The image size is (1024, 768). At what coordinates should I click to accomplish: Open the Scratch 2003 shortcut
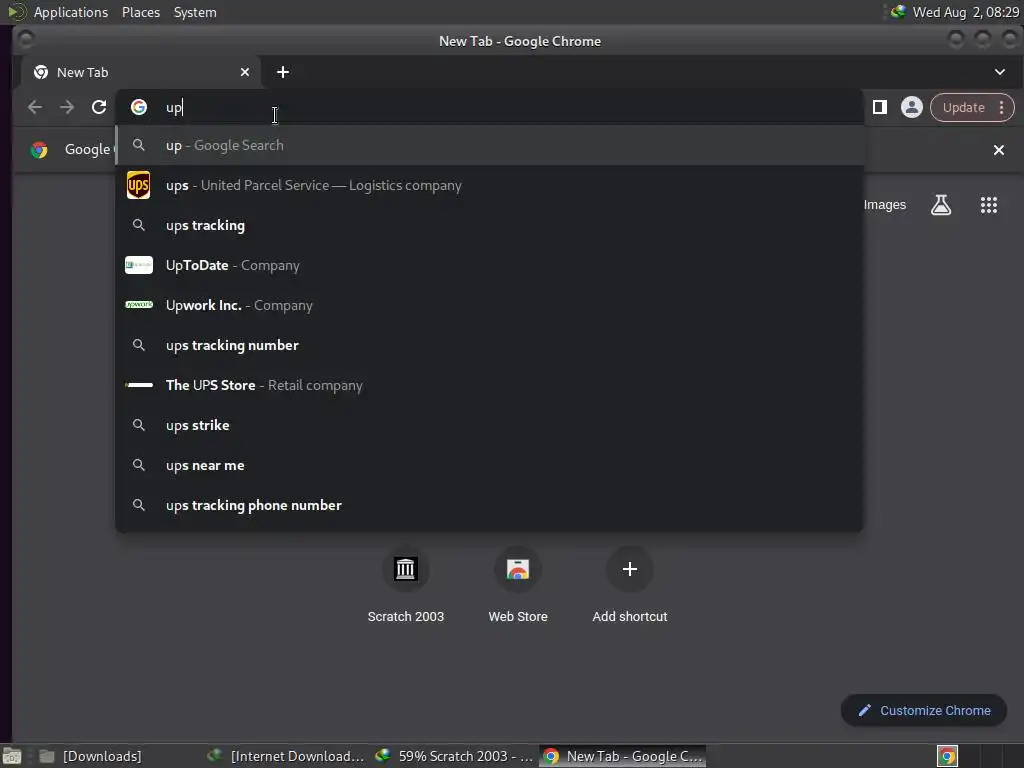406,586
